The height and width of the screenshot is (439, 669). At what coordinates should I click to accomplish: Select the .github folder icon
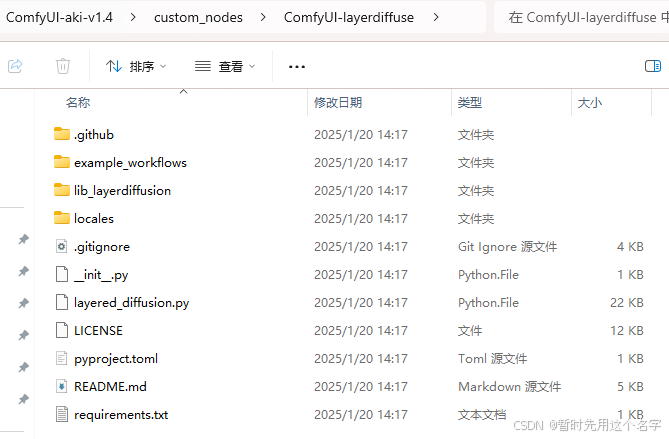62,134
